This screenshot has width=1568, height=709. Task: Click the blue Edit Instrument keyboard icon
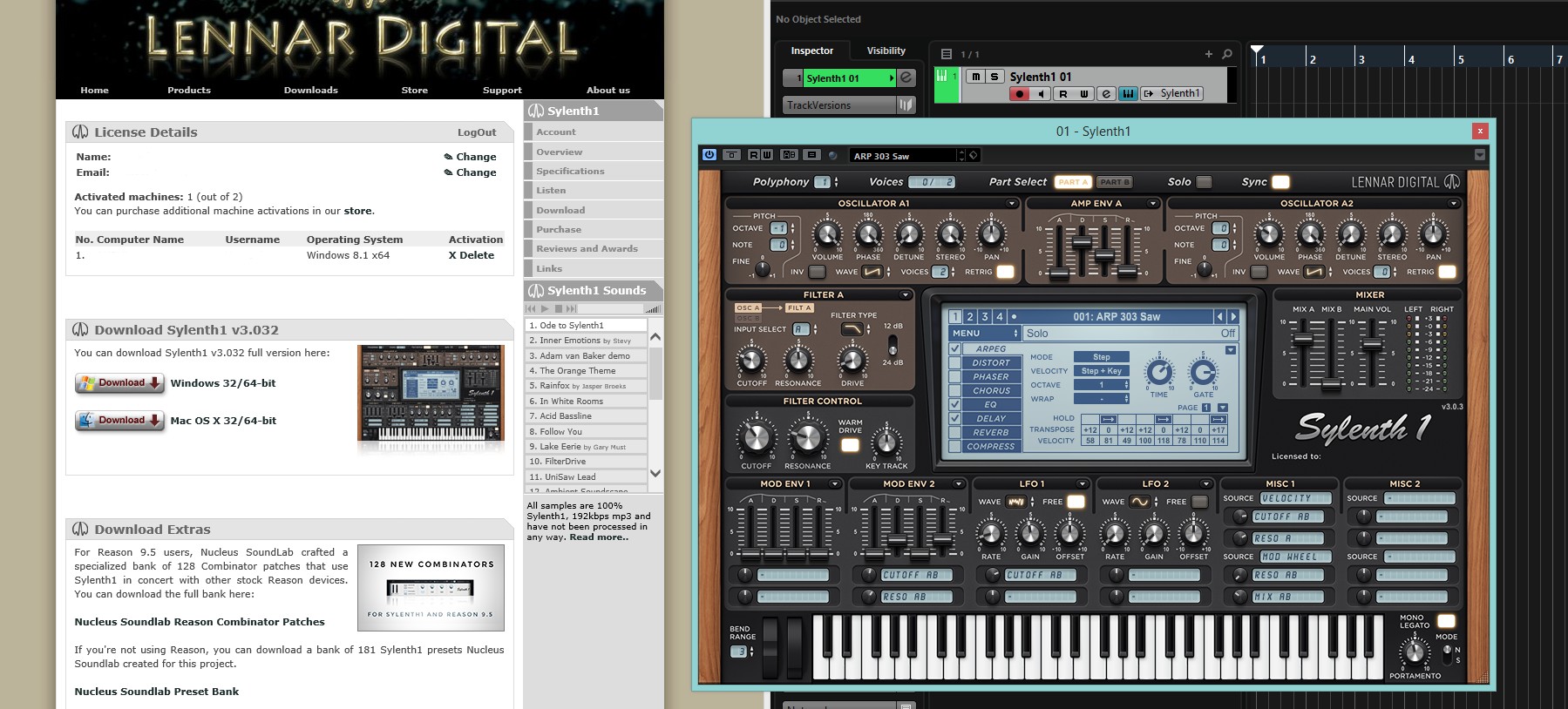click(1128, 94)
